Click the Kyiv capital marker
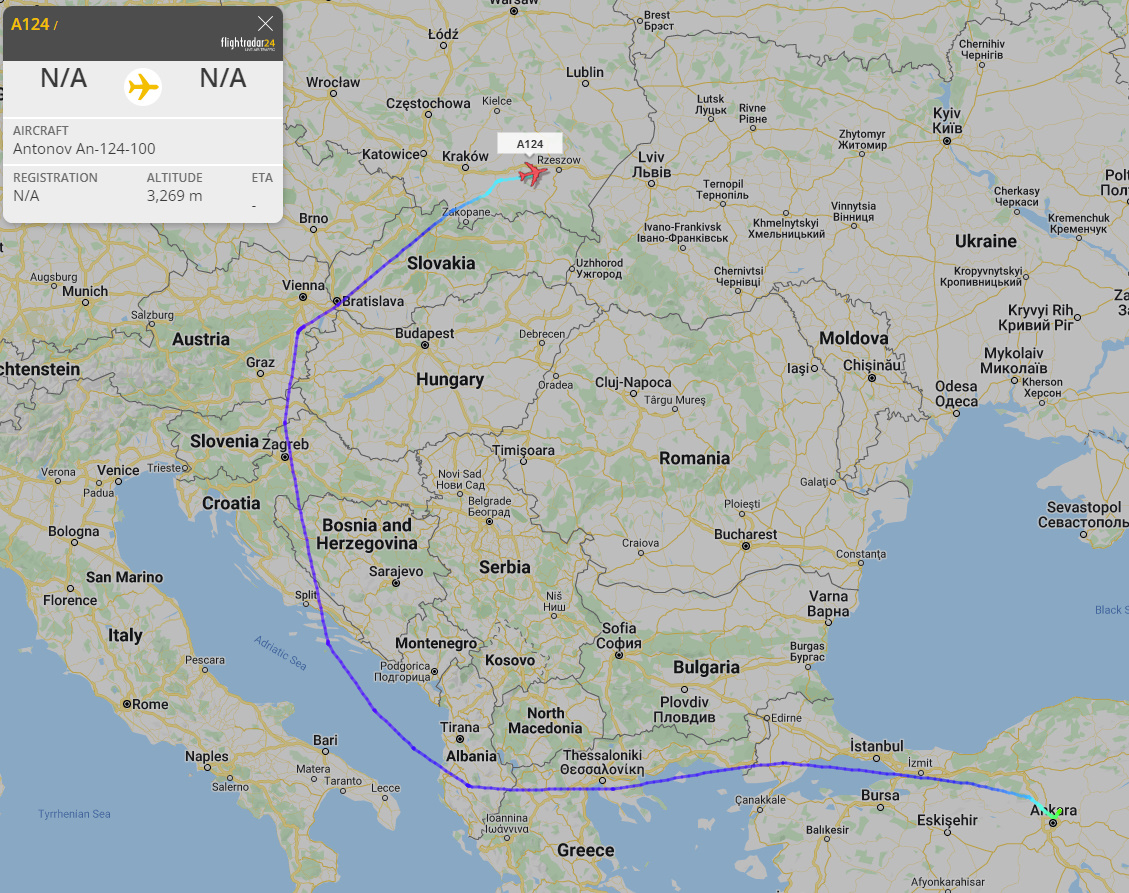 tap(947, 141)
